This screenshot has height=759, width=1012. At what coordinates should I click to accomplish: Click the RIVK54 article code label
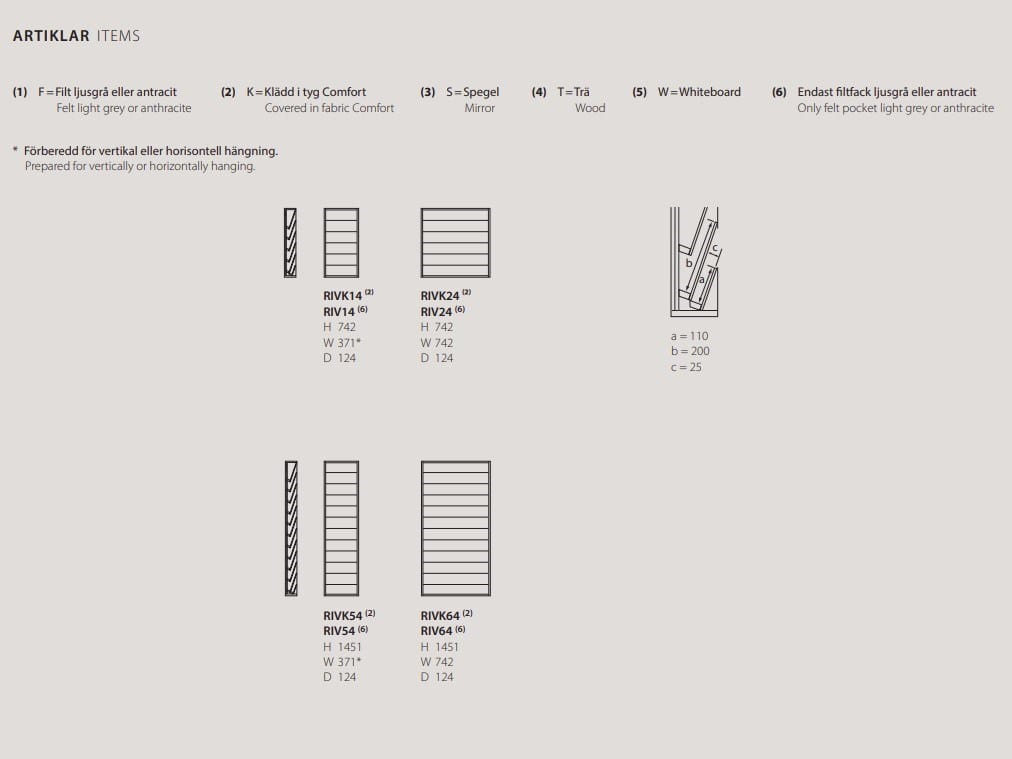(343, 616)
